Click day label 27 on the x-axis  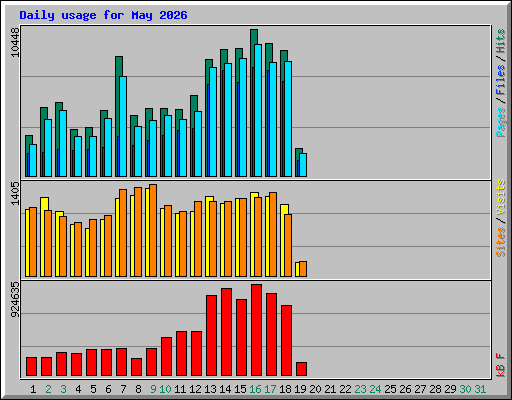coord(420,389)
